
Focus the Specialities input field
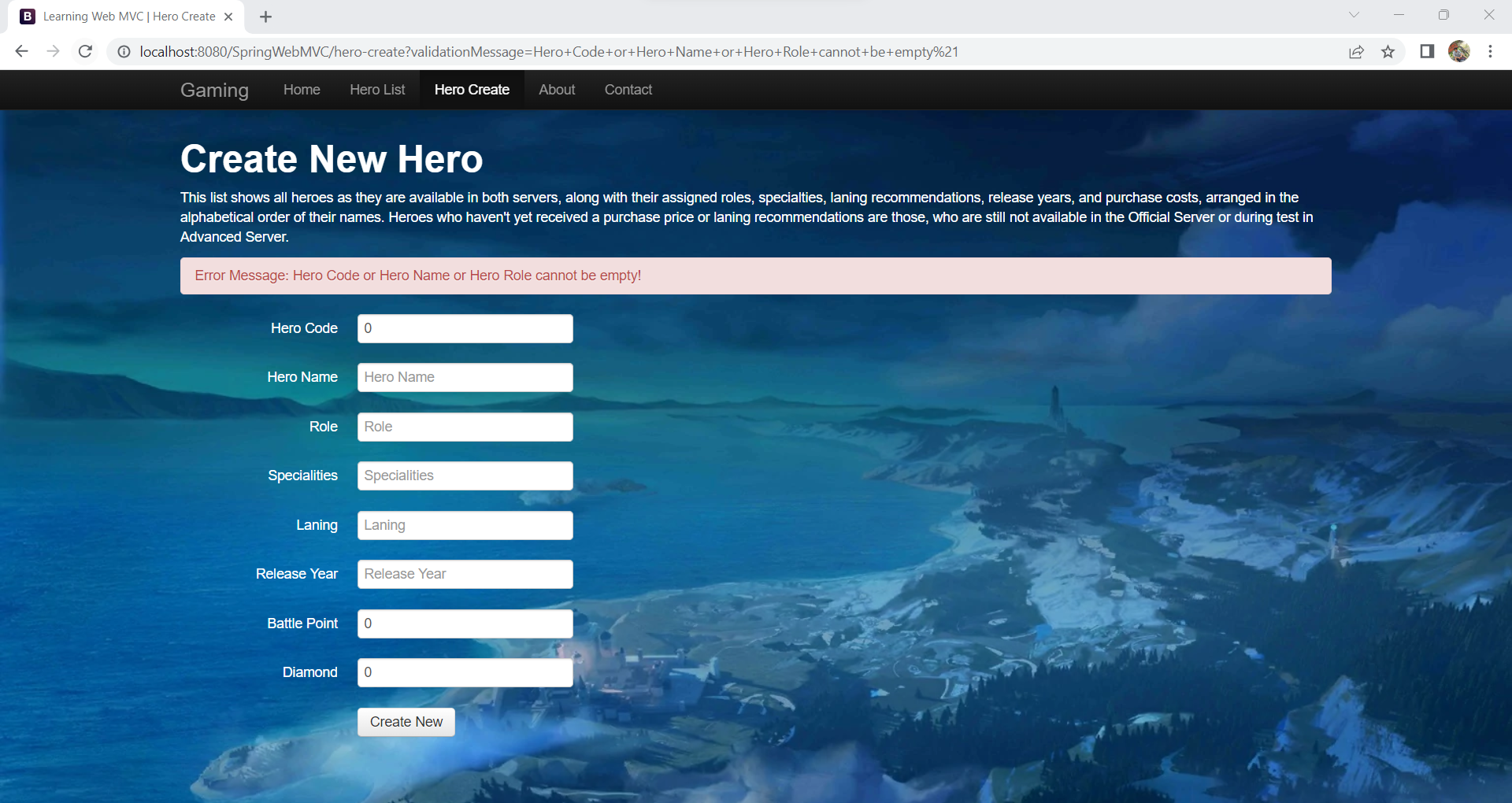point(465,476)
